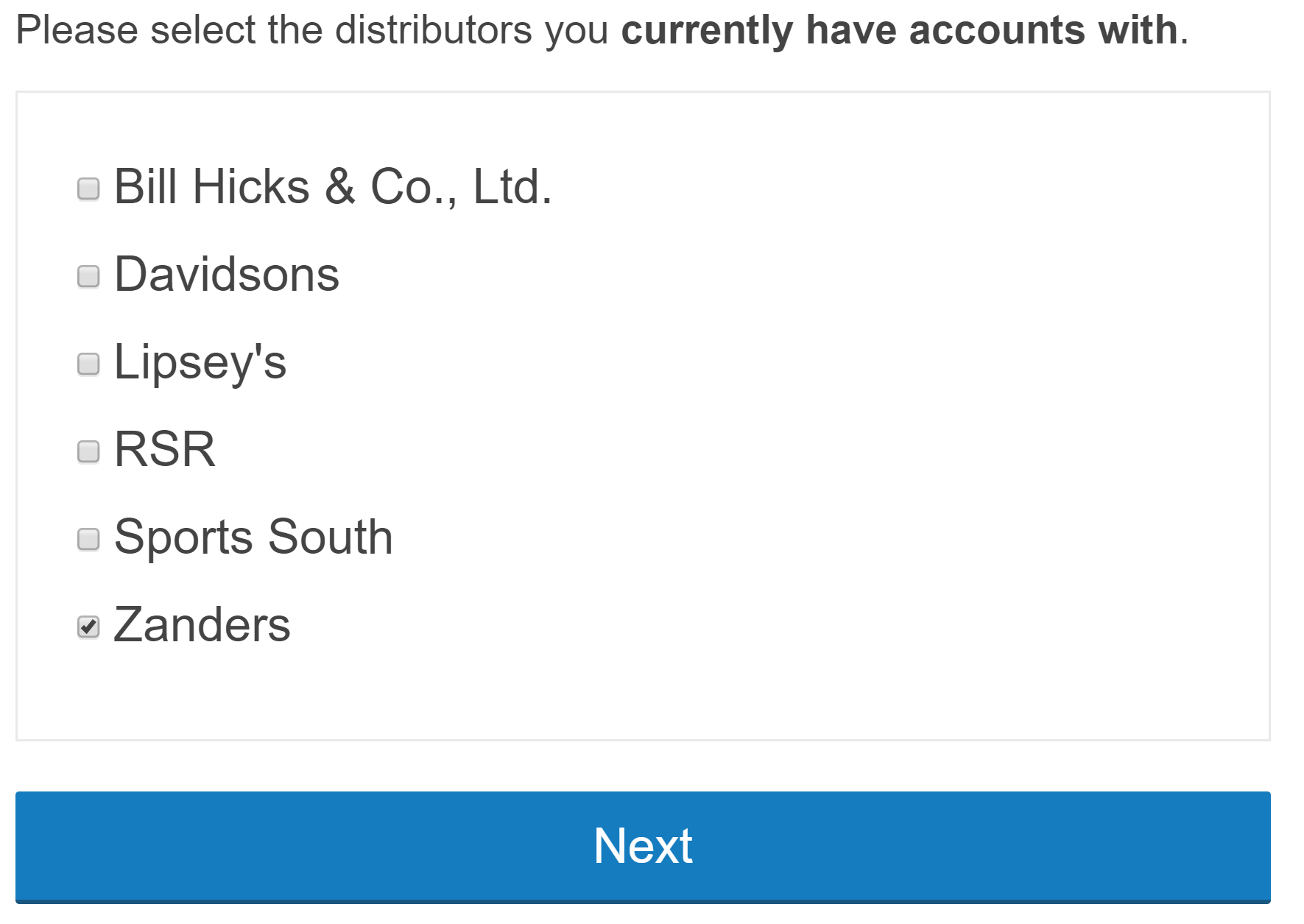Viewport: 1304px width, 924px height.
Task: Enable the Davidsons checkbox
Action: [x=88, y=276]
